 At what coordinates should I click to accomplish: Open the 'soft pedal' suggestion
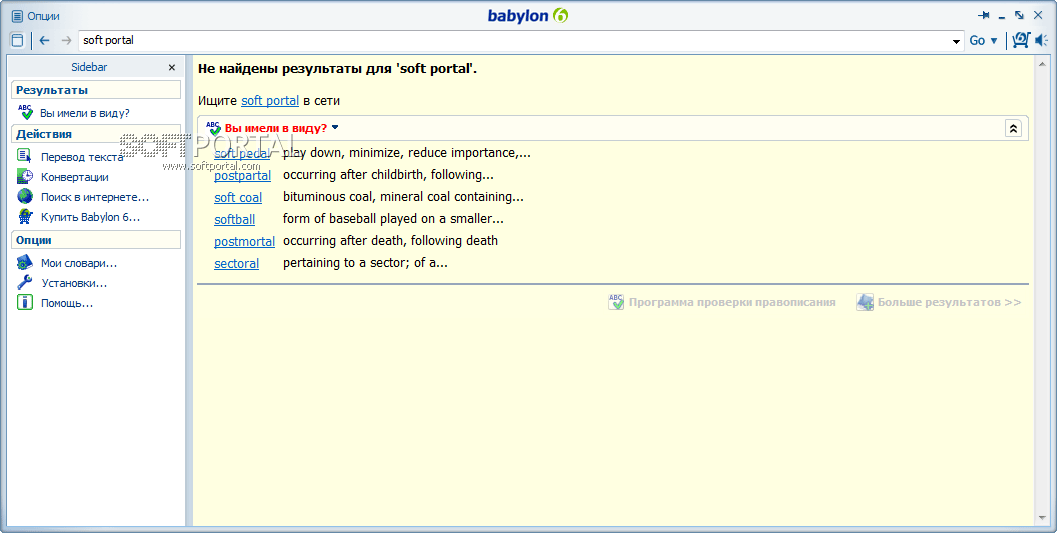point(242,154)
